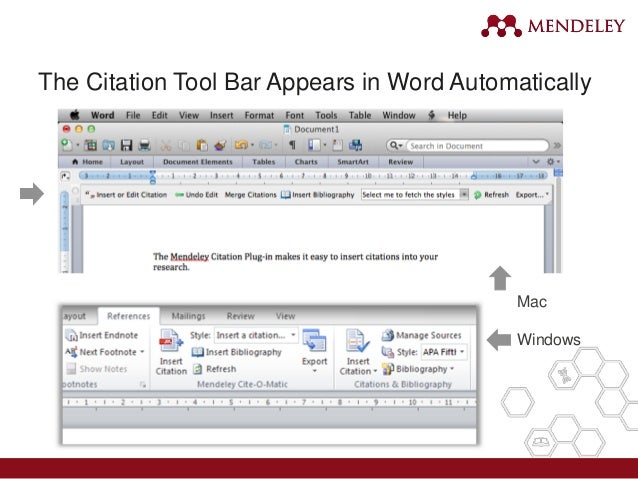Click the Open document folder icon
This screenshot has height=479, width=638.
tap(109, 145)
